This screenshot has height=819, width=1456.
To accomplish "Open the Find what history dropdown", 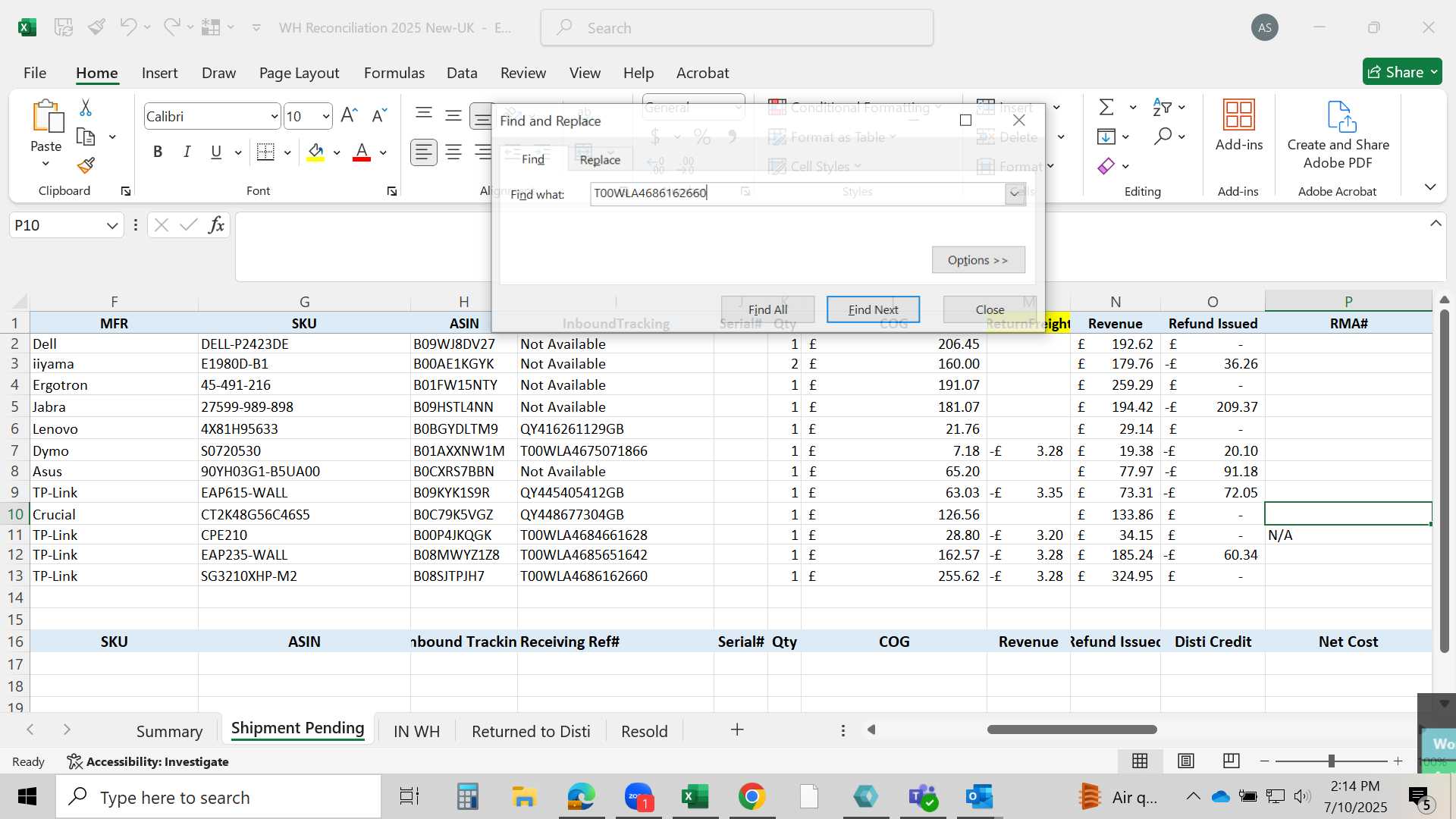I will click(x=1015, y=193).
